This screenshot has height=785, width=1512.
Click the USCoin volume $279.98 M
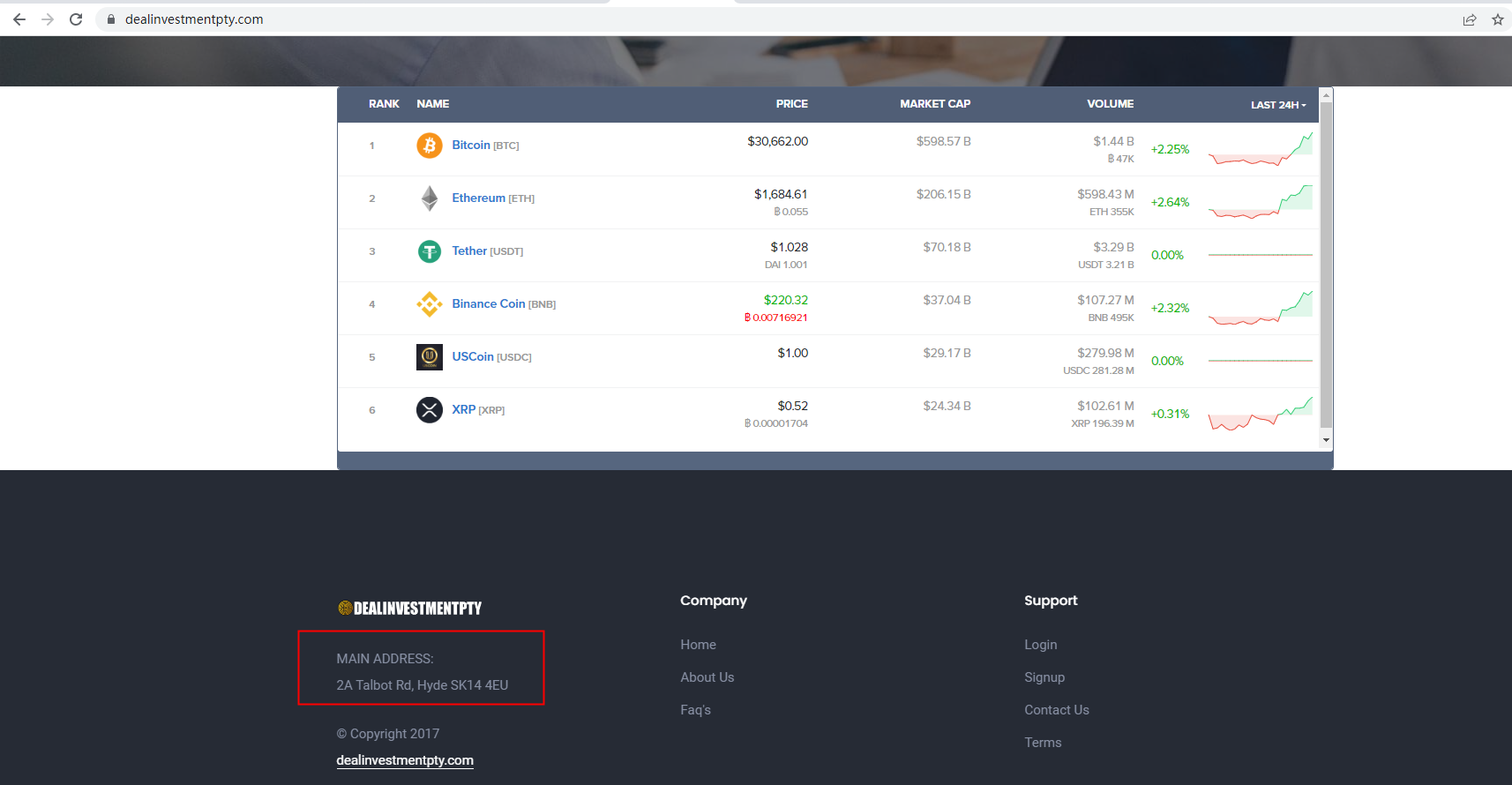[1105, 353]
